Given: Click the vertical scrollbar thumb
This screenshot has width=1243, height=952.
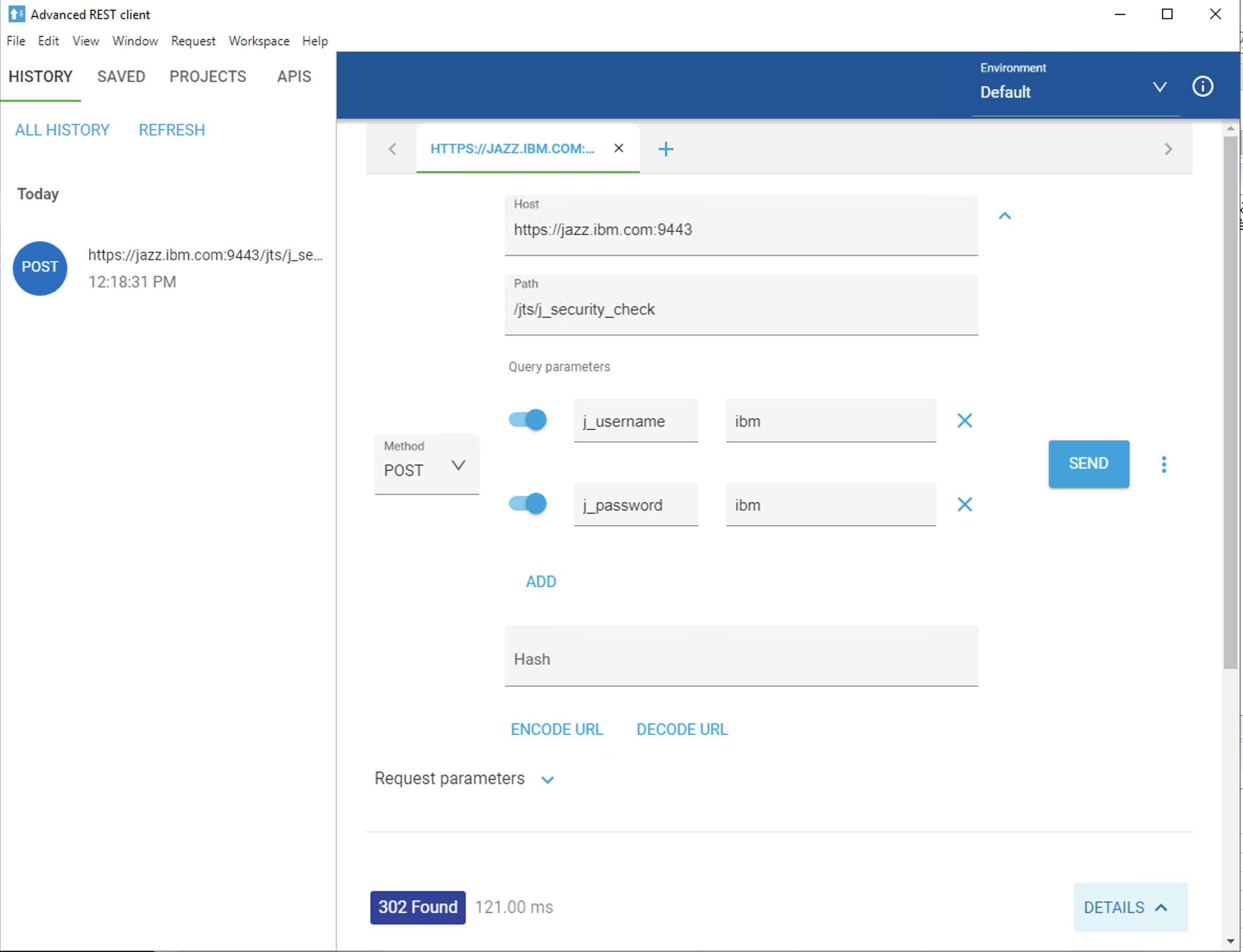Looking at the screenshot, I should coord(1229,402).
